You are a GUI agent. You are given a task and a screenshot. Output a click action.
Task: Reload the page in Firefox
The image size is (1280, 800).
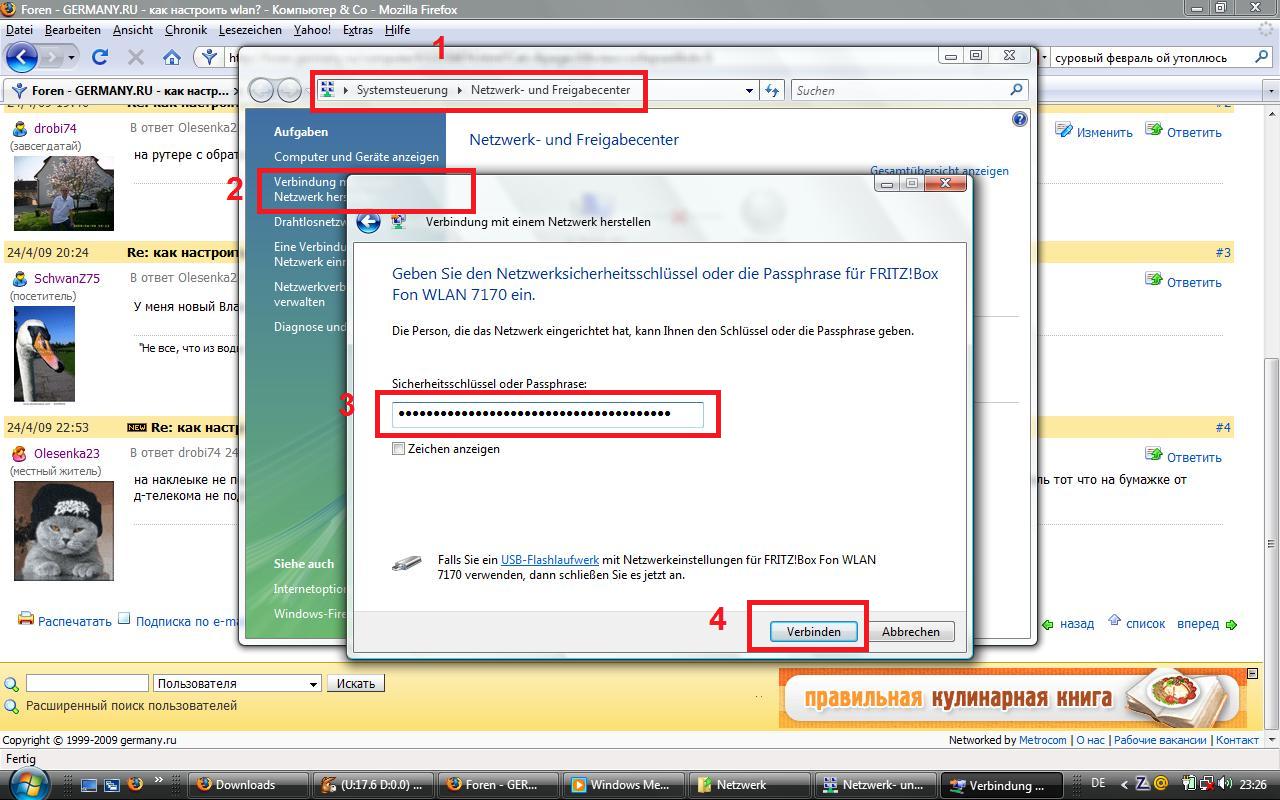pos(99,57)
